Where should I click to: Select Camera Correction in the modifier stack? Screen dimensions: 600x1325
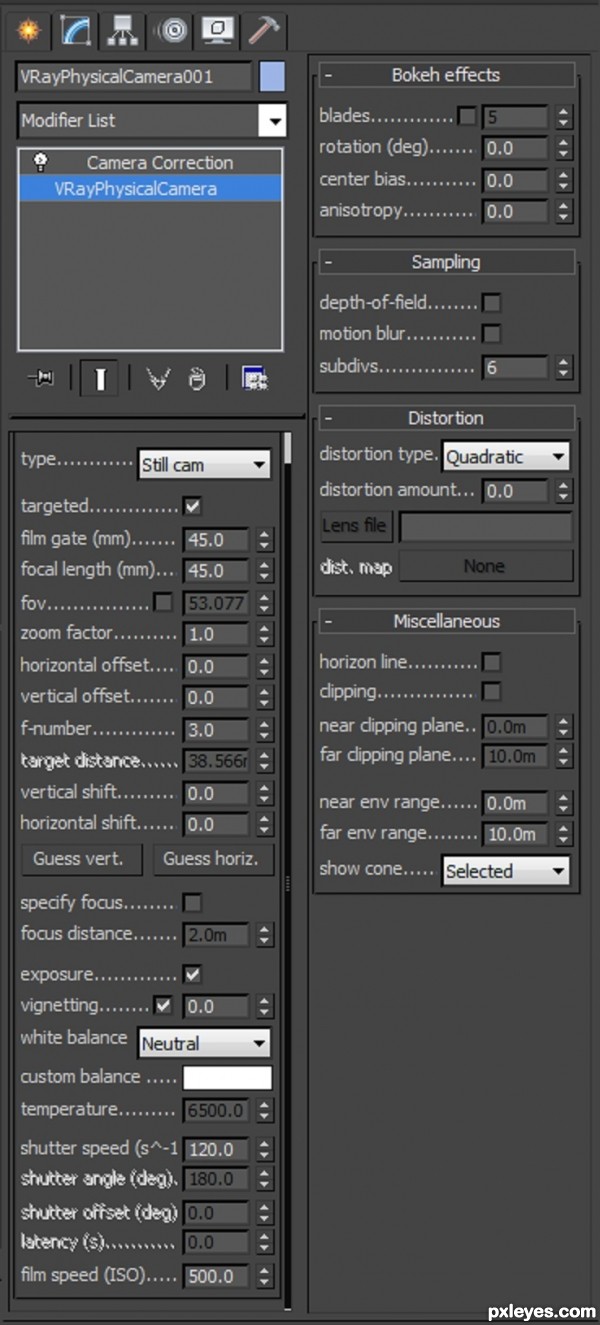pyautogui.click(x=159, y=162)
